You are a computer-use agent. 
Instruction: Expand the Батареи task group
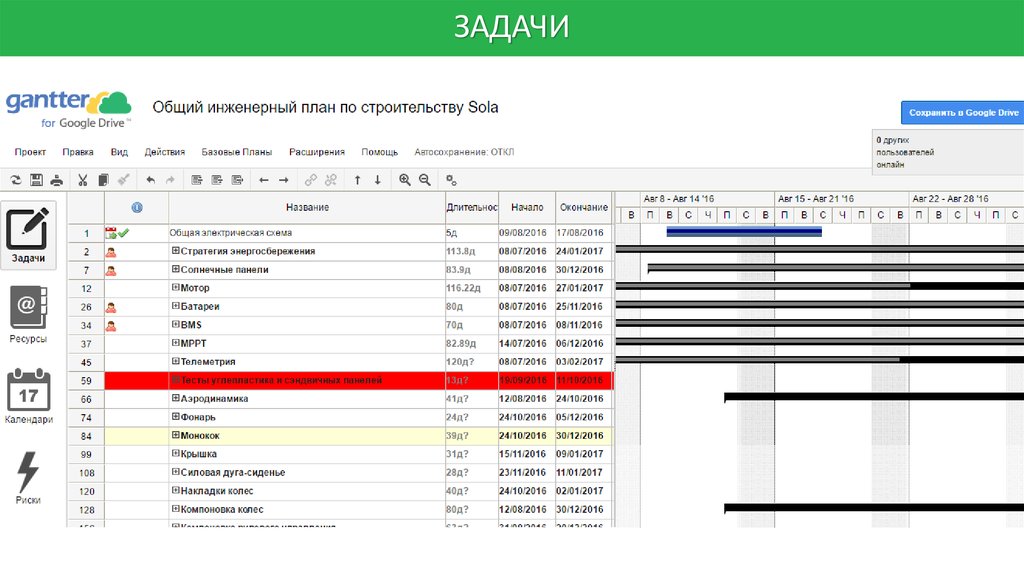[x=176, y=306]
